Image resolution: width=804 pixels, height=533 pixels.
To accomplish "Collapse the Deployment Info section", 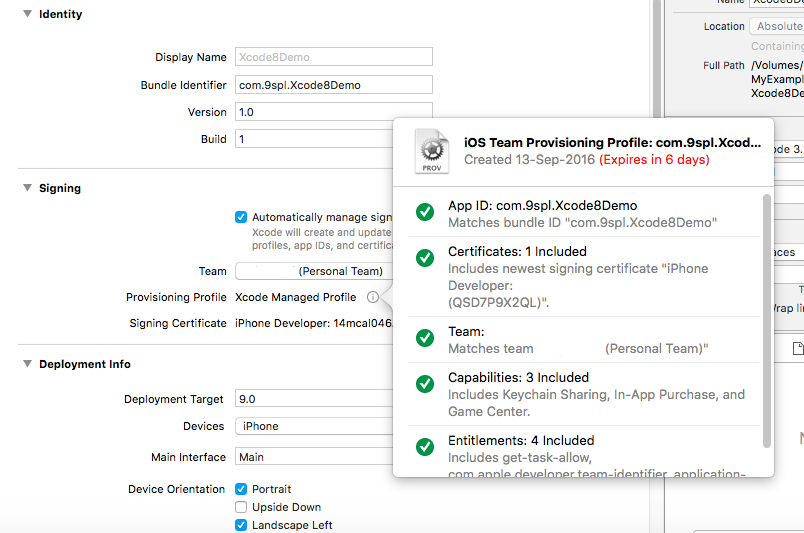I will pos(27,364).
